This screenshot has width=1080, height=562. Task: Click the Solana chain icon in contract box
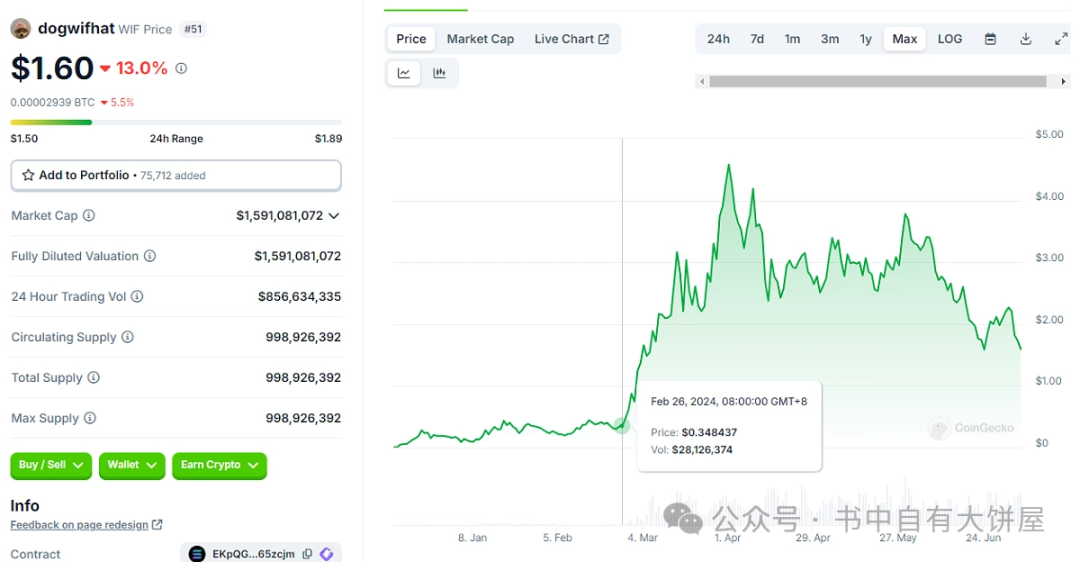tap(197, 554)
